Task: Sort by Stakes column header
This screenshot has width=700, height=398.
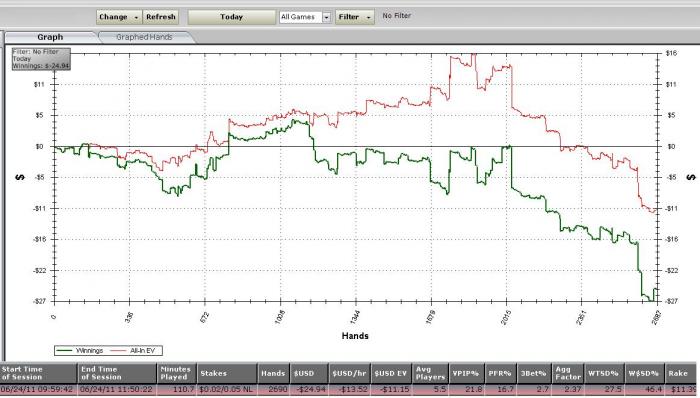Action: (x=228, y=373)
